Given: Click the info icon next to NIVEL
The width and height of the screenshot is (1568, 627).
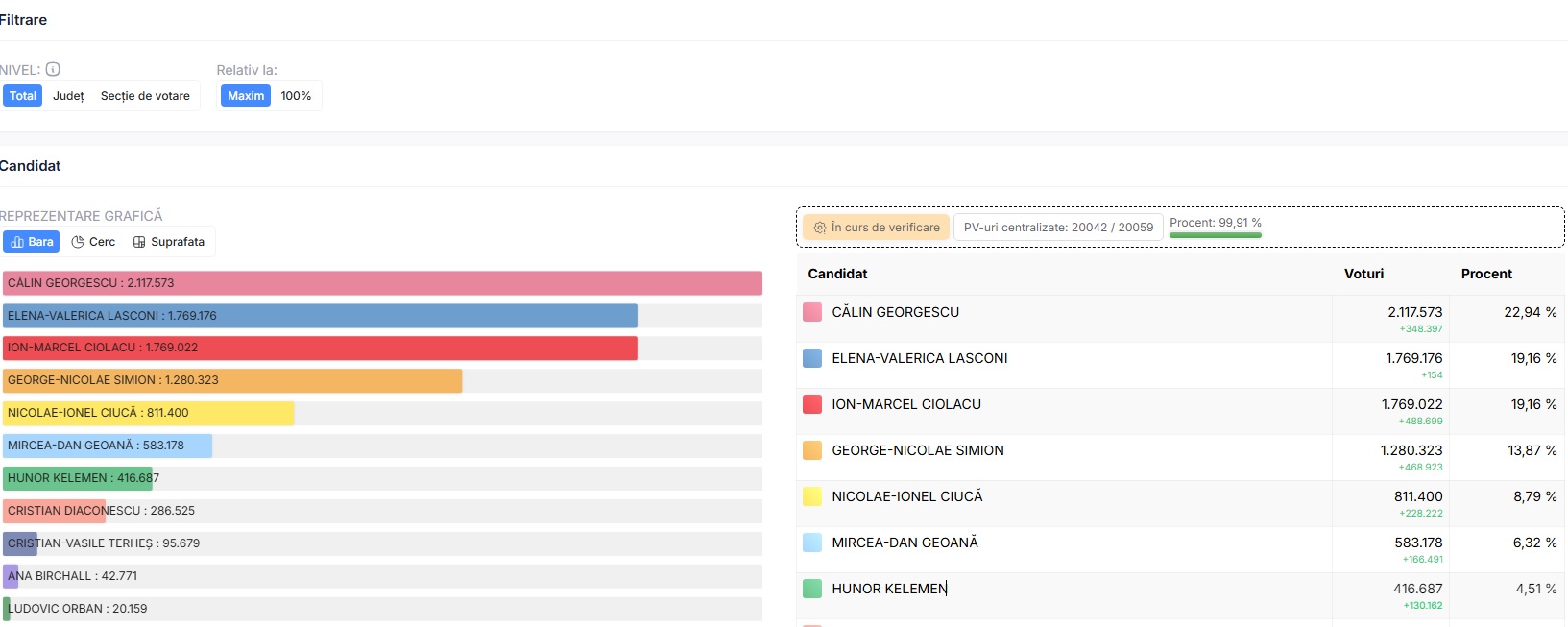Looking at the screenshot, I should coord(53,69).
